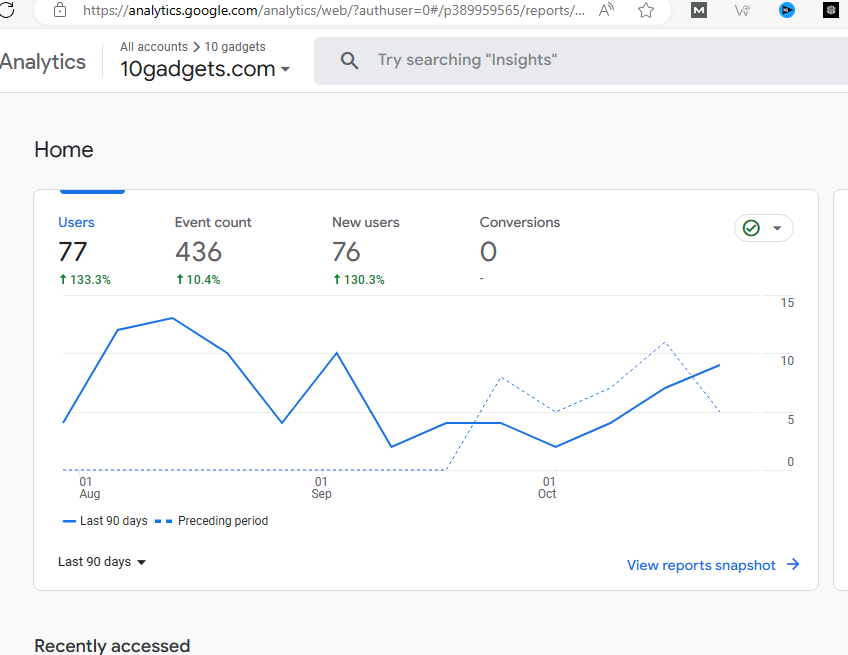Screen dimensions: 848x655
Task: Click the 01 Oct axis label
Action: [547, 487]
